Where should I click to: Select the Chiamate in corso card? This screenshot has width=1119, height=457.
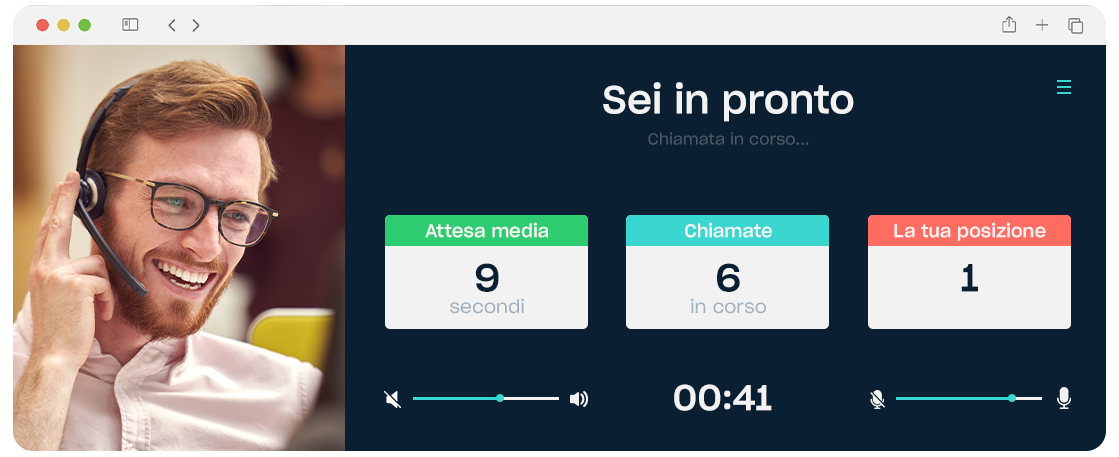pyautogui.click(x=727, y=272)
